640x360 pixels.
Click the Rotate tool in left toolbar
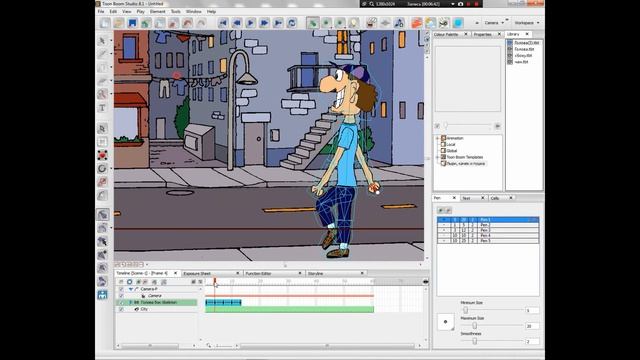pyautogui.click(x=102, y=169)
